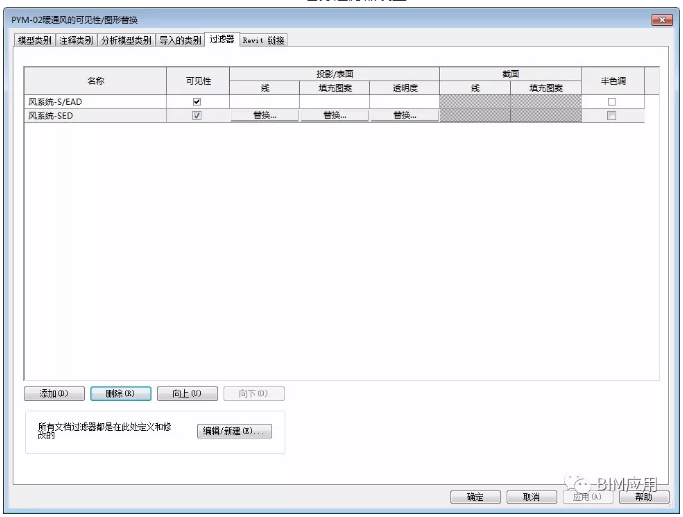Toggle visibility checkbox for 风系统-S/EAD
Viewport: 683px width, 517px height.
pos(197,102)
